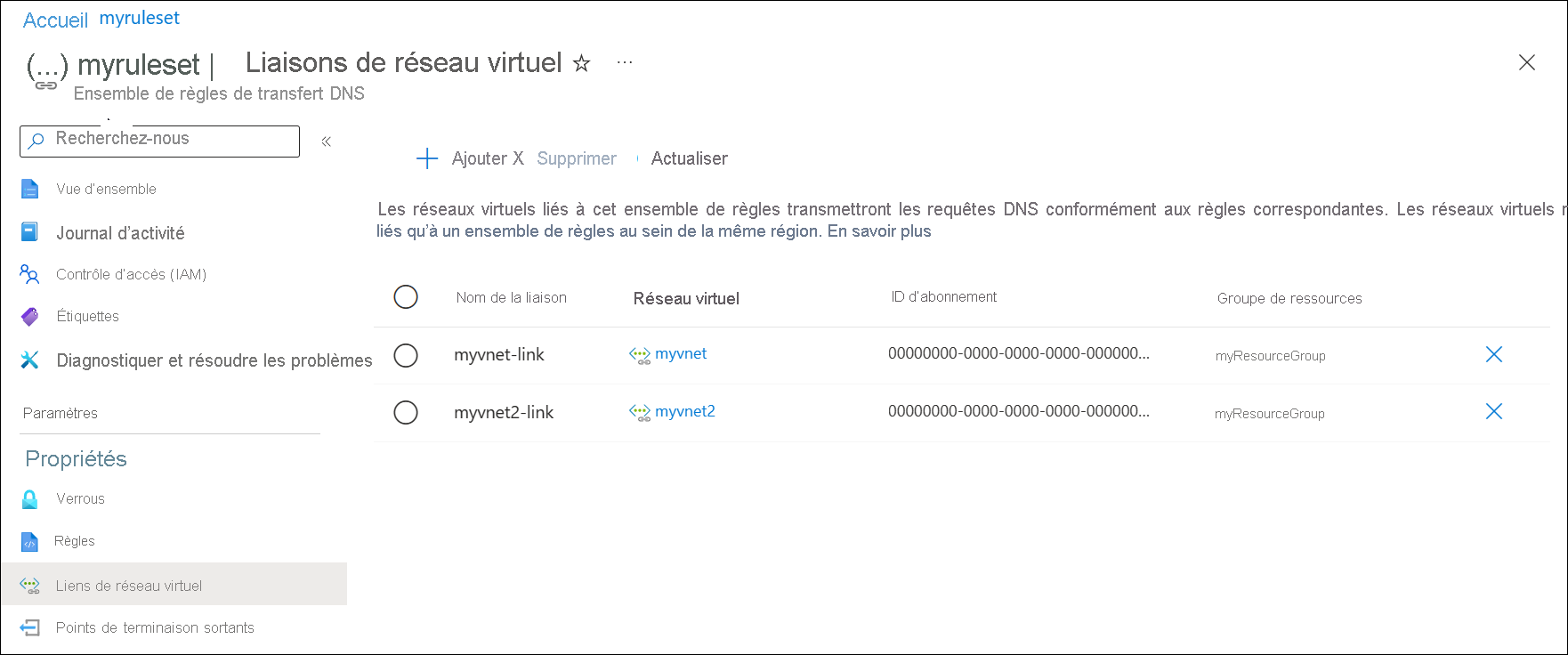Open the myruleset breadcrumb link

point(139,18)
